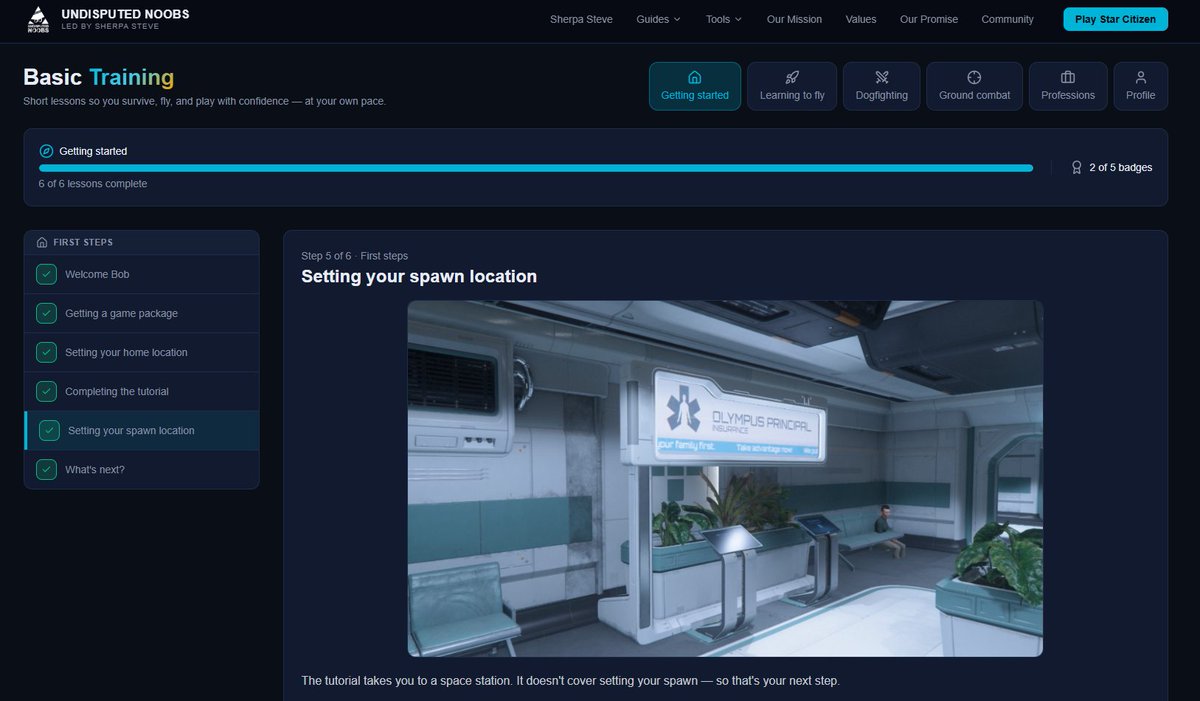Click the Setting your spawn location heading
1200x701 pixels.
click(419, 276)
